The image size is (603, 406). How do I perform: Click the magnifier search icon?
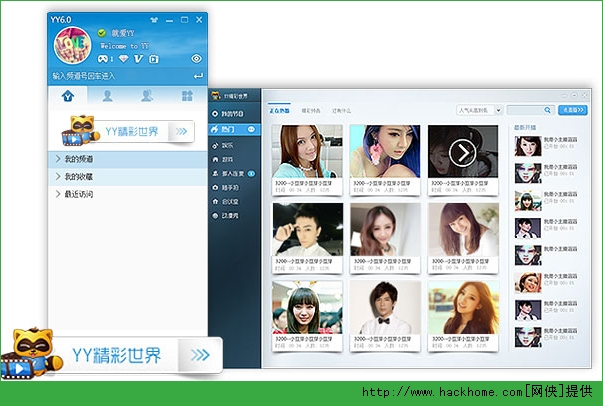point(548,110)
